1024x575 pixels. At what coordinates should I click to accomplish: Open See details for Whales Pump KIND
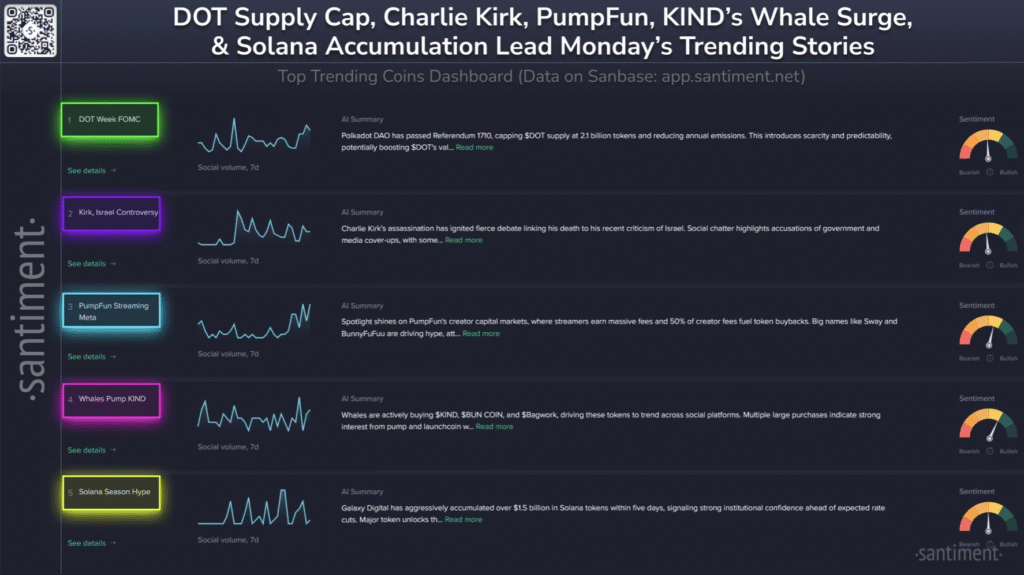pos(91,450)
